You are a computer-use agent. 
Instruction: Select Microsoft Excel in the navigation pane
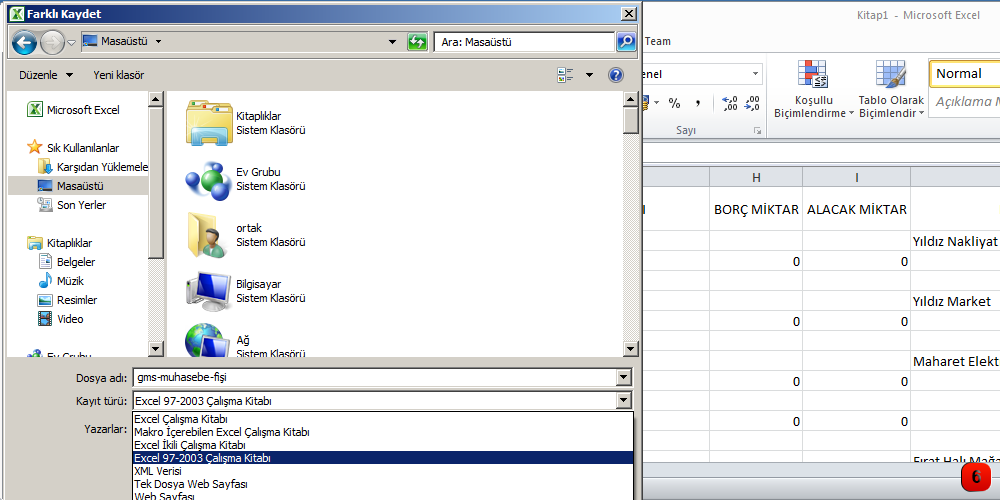tap(73, 110)
